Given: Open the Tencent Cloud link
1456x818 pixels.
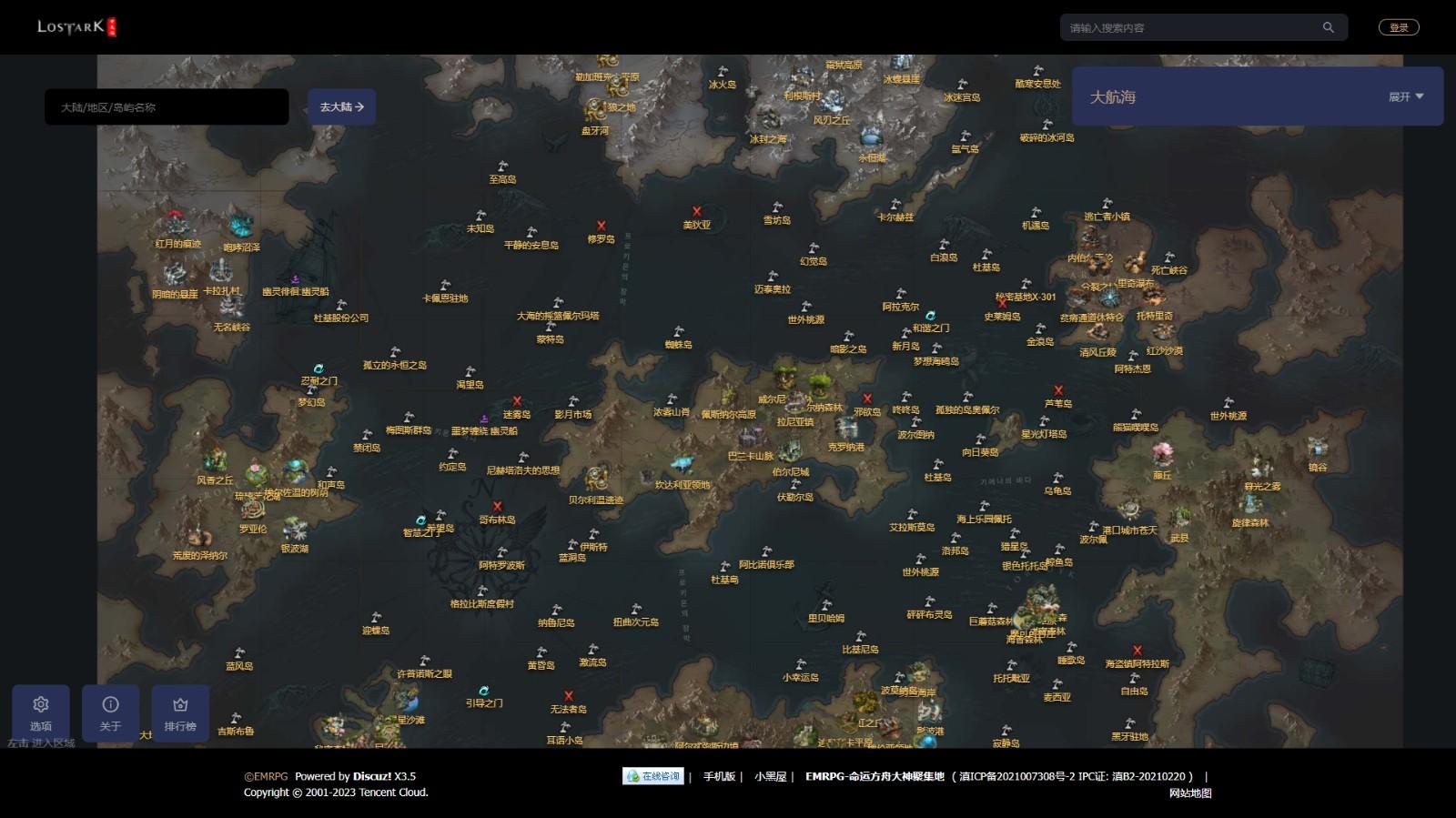Looking at the screenshot, I should pos(391,793).
